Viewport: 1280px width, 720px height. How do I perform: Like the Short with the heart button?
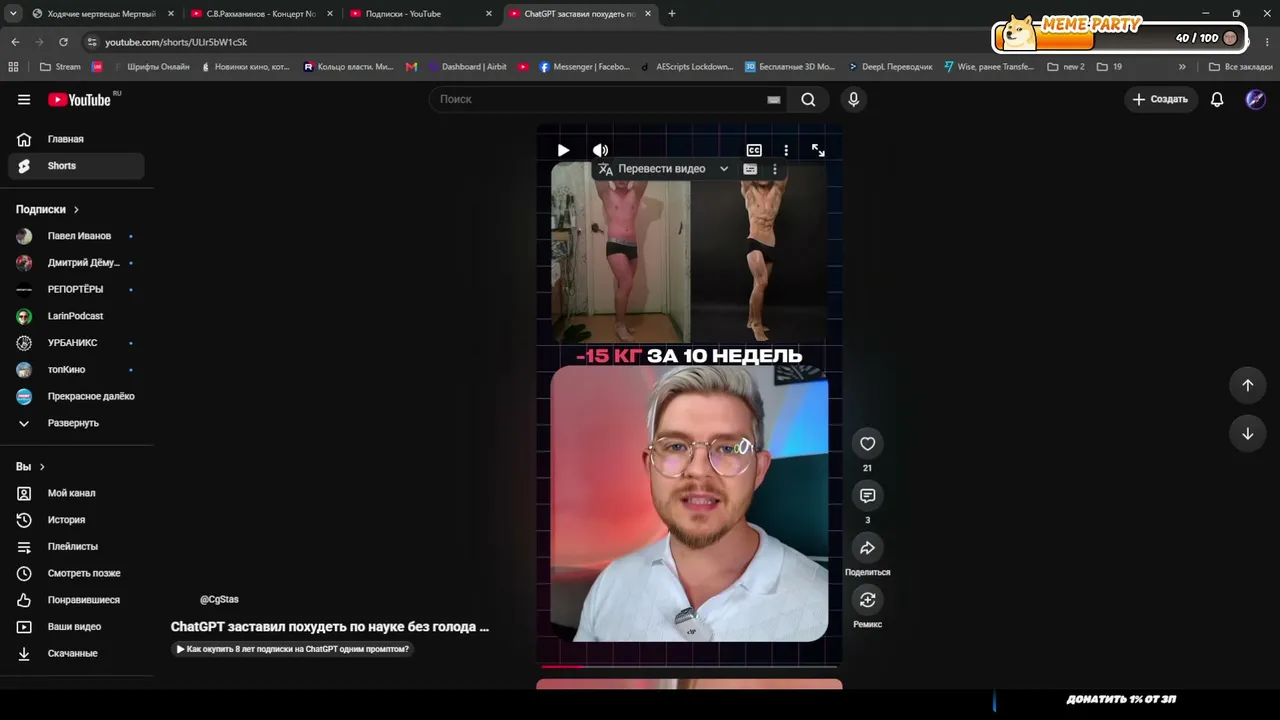tap(867, 444)
